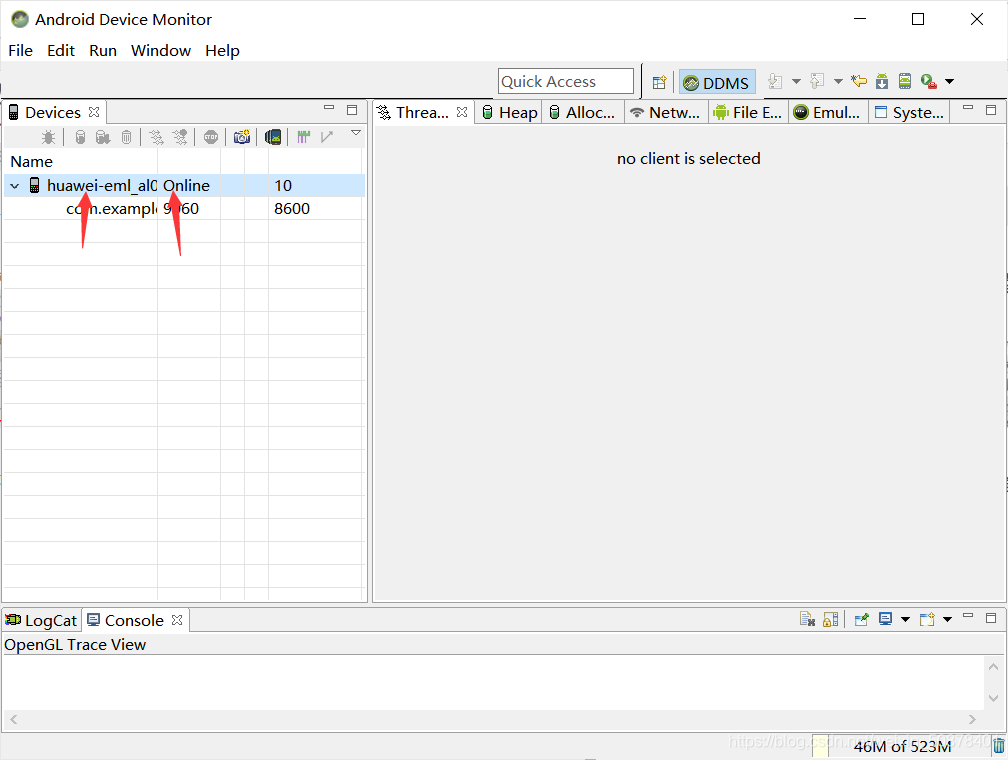Open the Edit menu
This screenshot has width=1008, height=760.
(61, 51)
